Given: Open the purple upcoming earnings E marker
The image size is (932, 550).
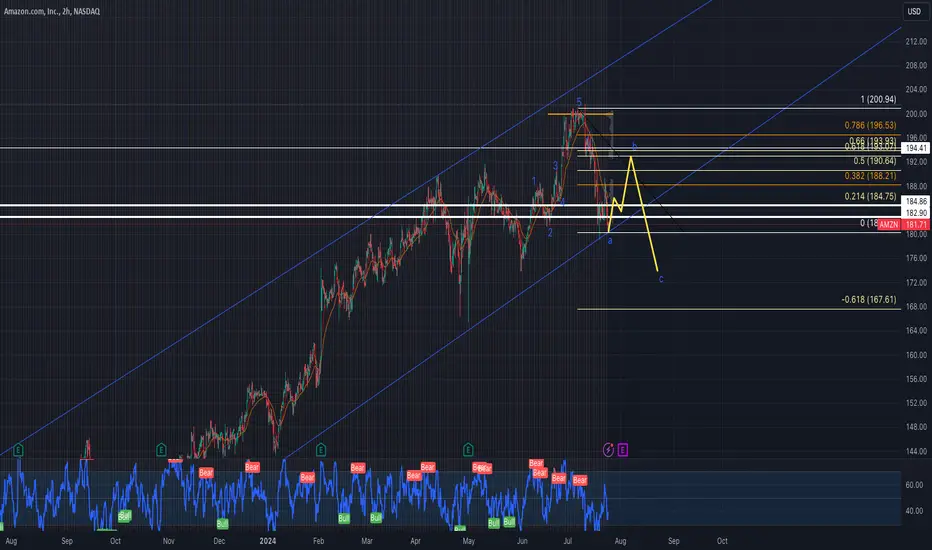Looking at the screenshot, I should click(x=622, y=450).
